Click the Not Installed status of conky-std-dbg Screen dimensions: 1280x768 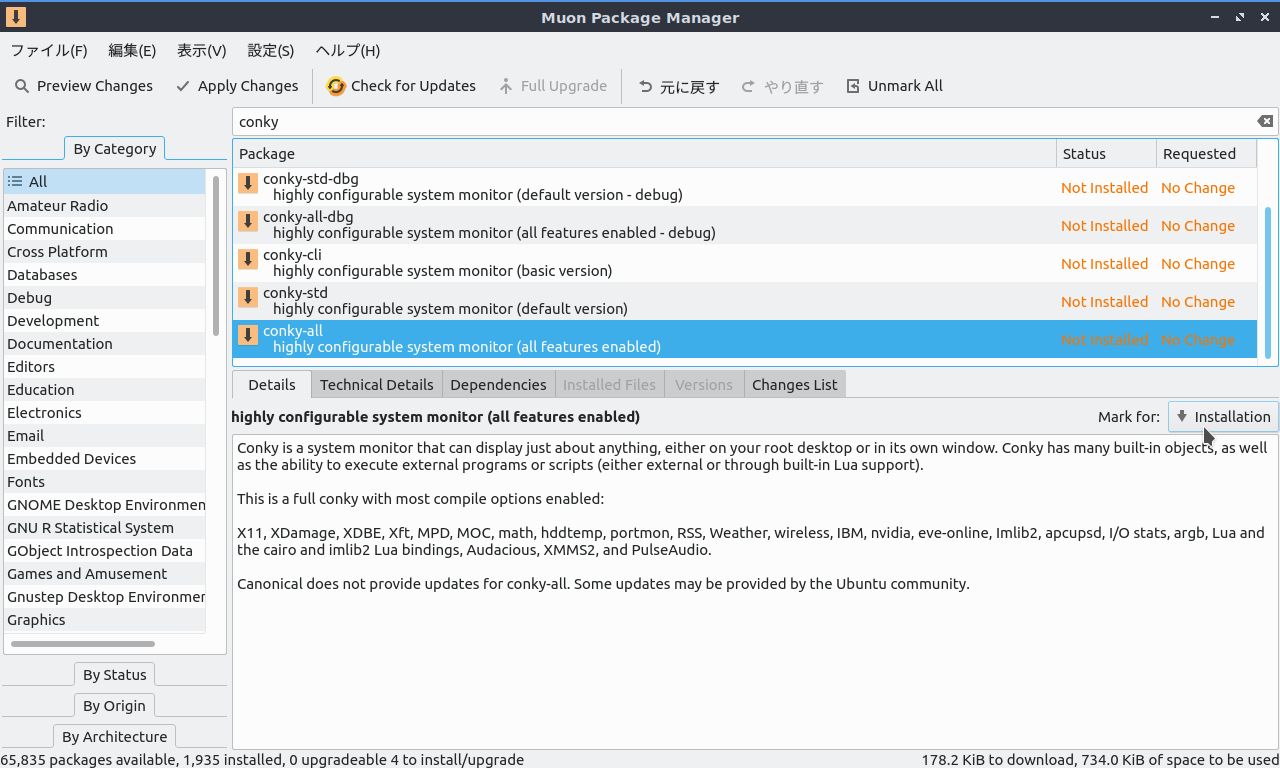(1104, 187)
